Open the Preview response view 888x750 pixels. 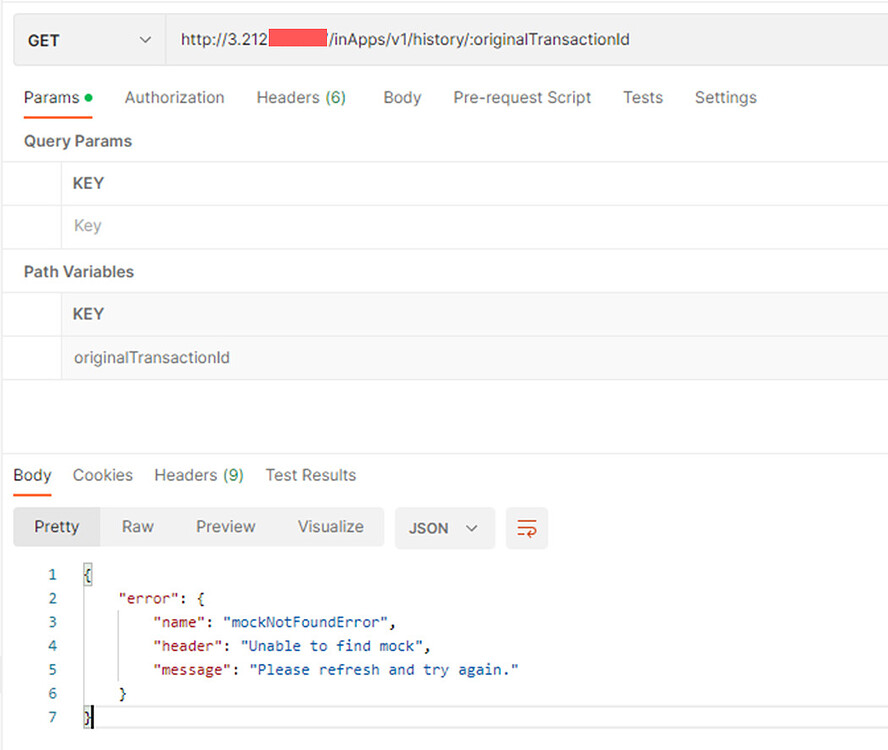225,526
